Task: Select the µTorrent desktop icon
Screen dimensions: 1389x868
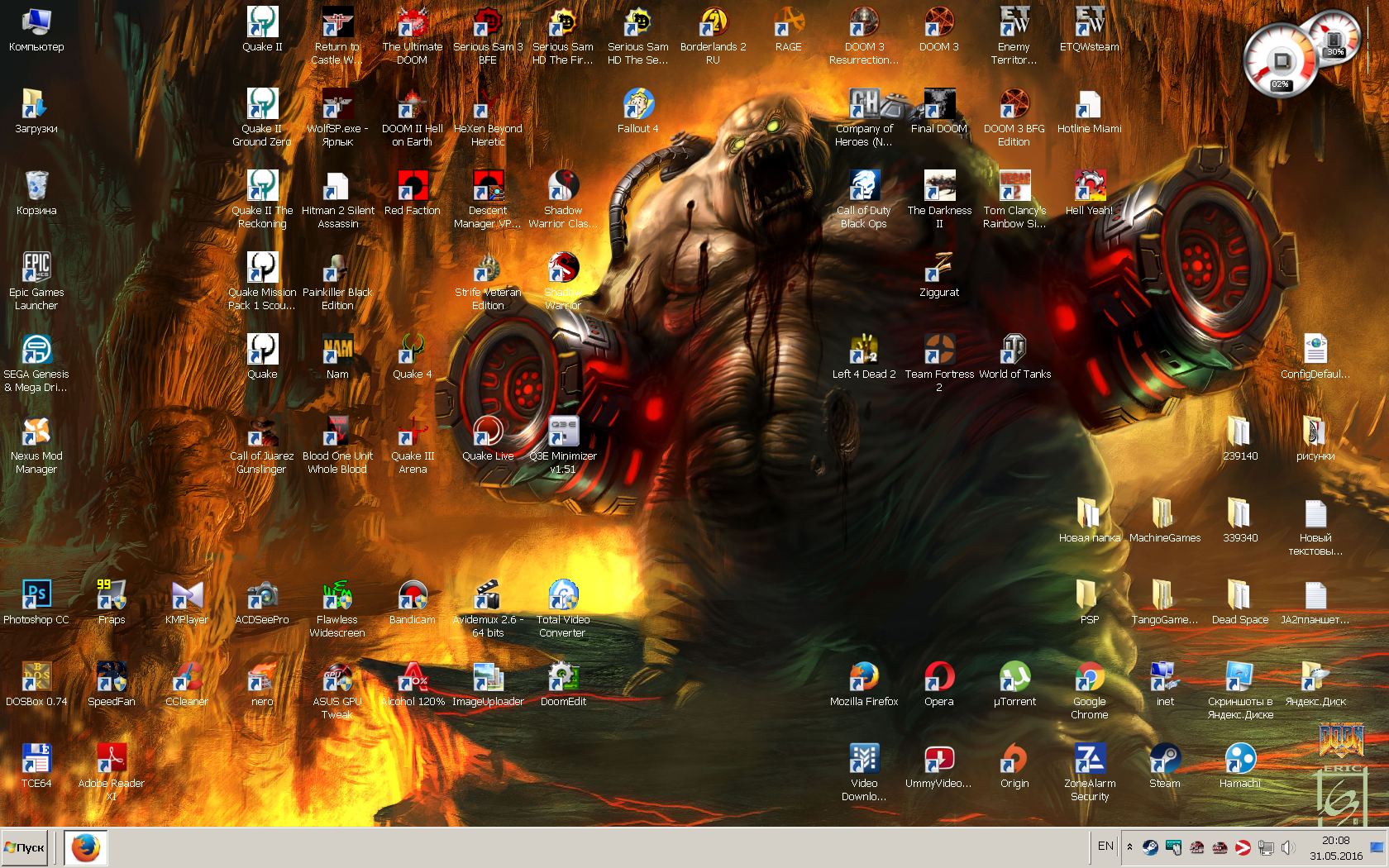Action: [1014, 684]
